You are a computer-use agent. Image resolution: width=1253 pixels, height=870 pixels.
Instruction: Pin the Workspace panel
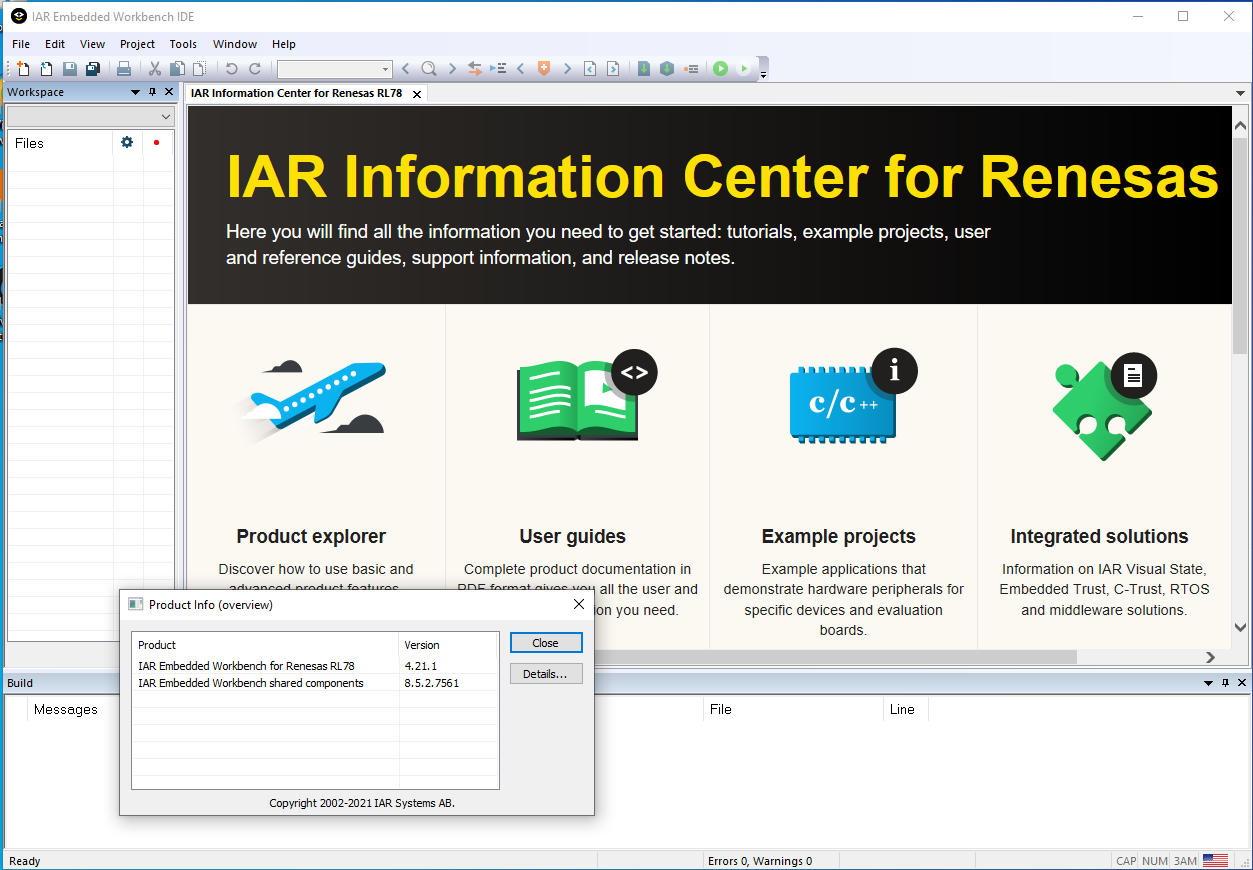[x=153, y=92]
